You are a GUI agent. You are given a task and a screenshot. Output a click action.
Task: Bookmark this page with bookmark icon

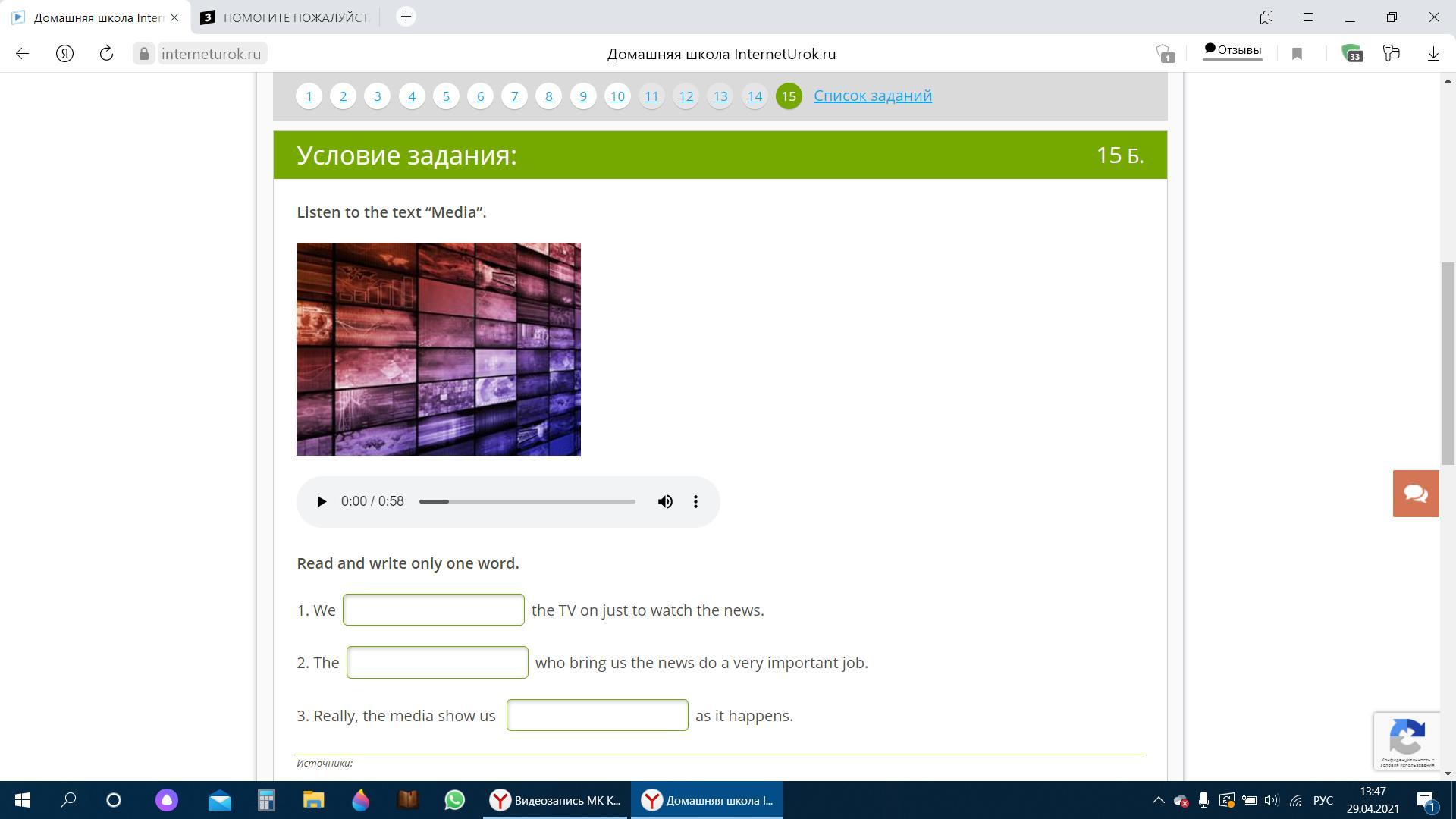(x=1297, y=53)
